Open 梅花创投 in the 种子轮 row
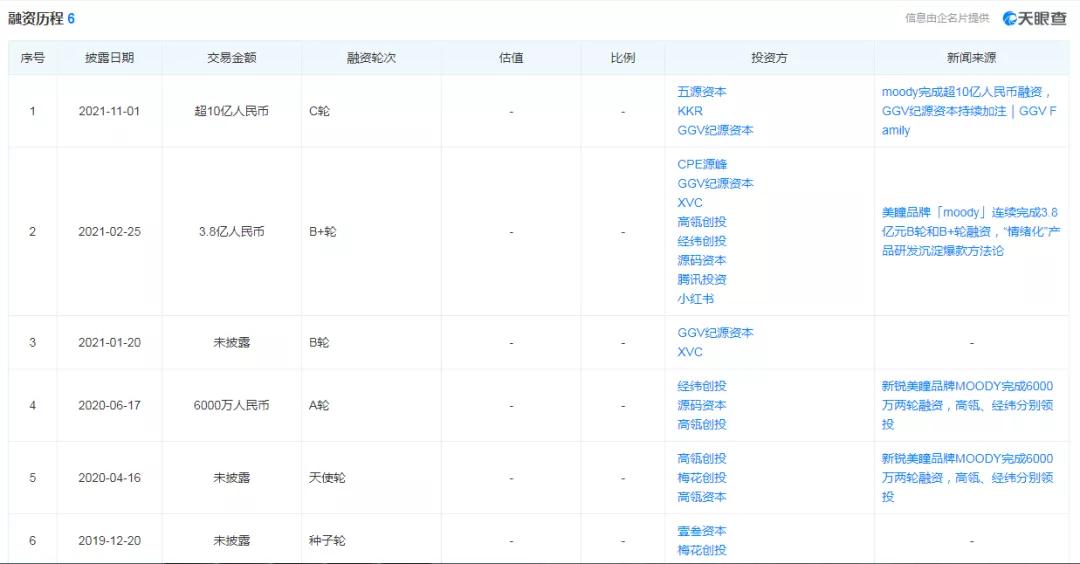1080x564 pixels. point(701,550)
